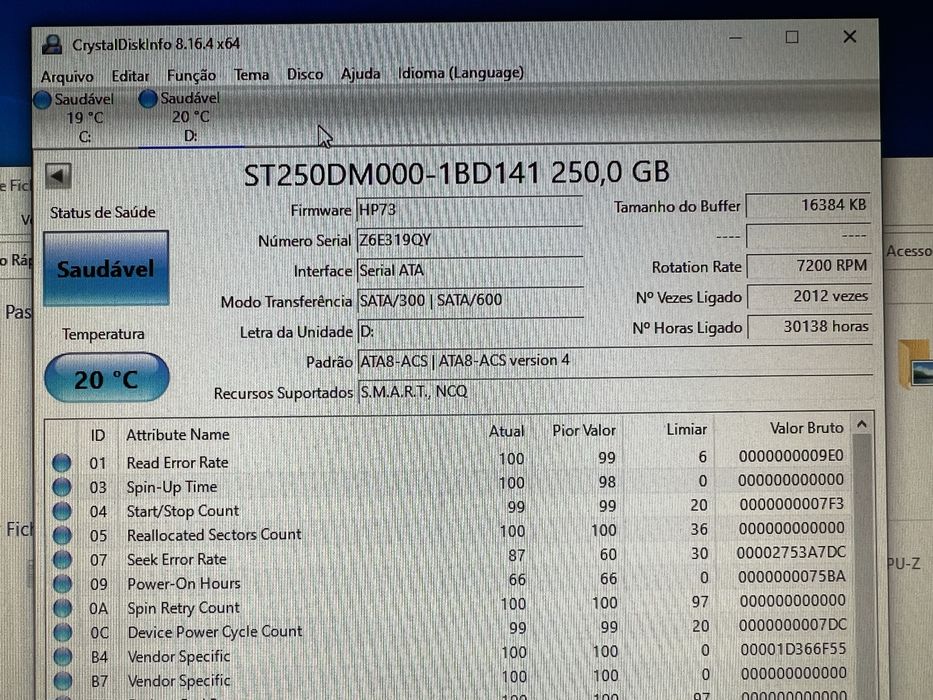Click the Número Serial field Z6E319QY
Screen dimensions: 933x700
[469, 240]
